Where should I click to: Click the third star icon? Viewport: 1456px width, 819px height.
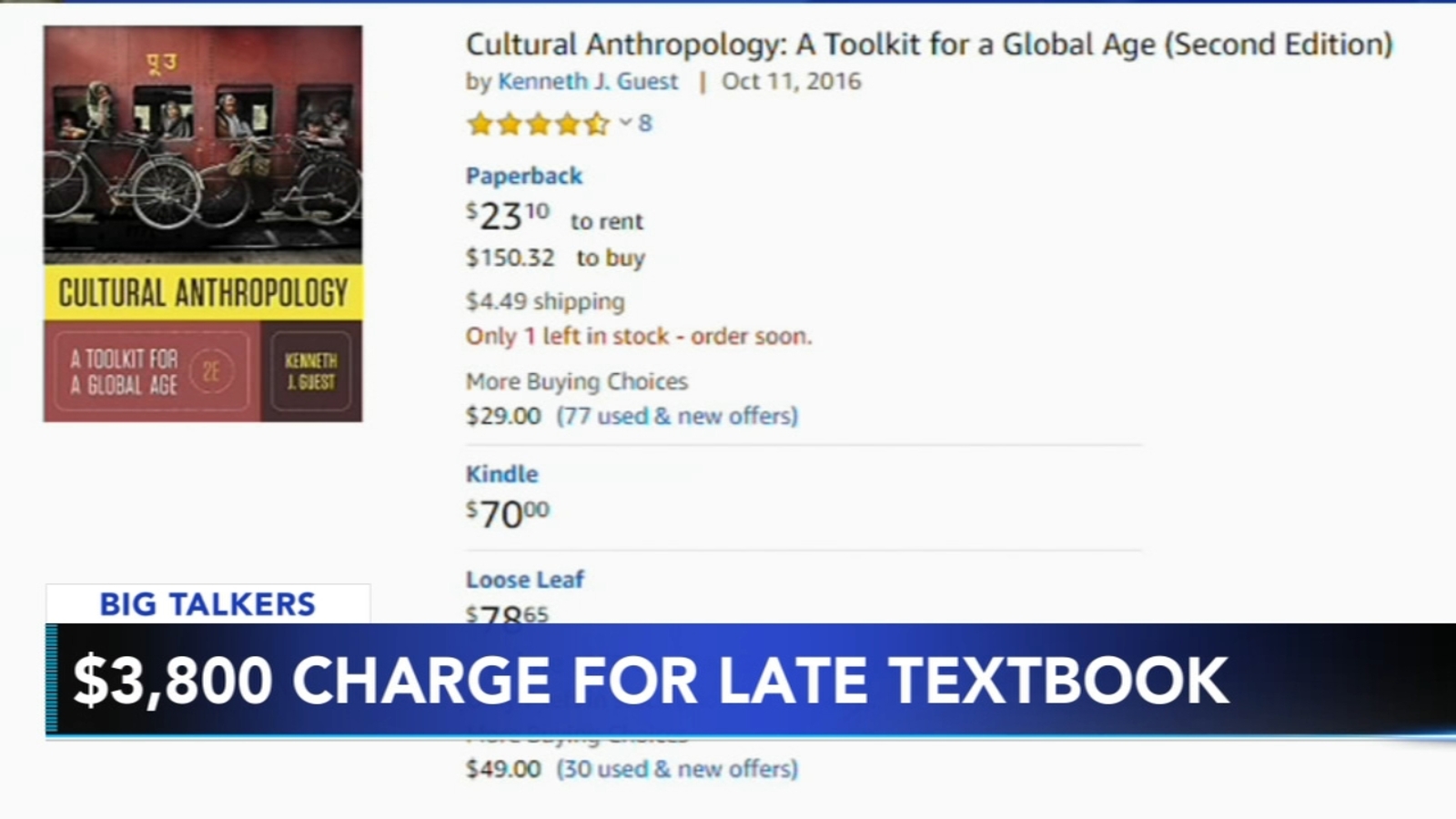541,125
